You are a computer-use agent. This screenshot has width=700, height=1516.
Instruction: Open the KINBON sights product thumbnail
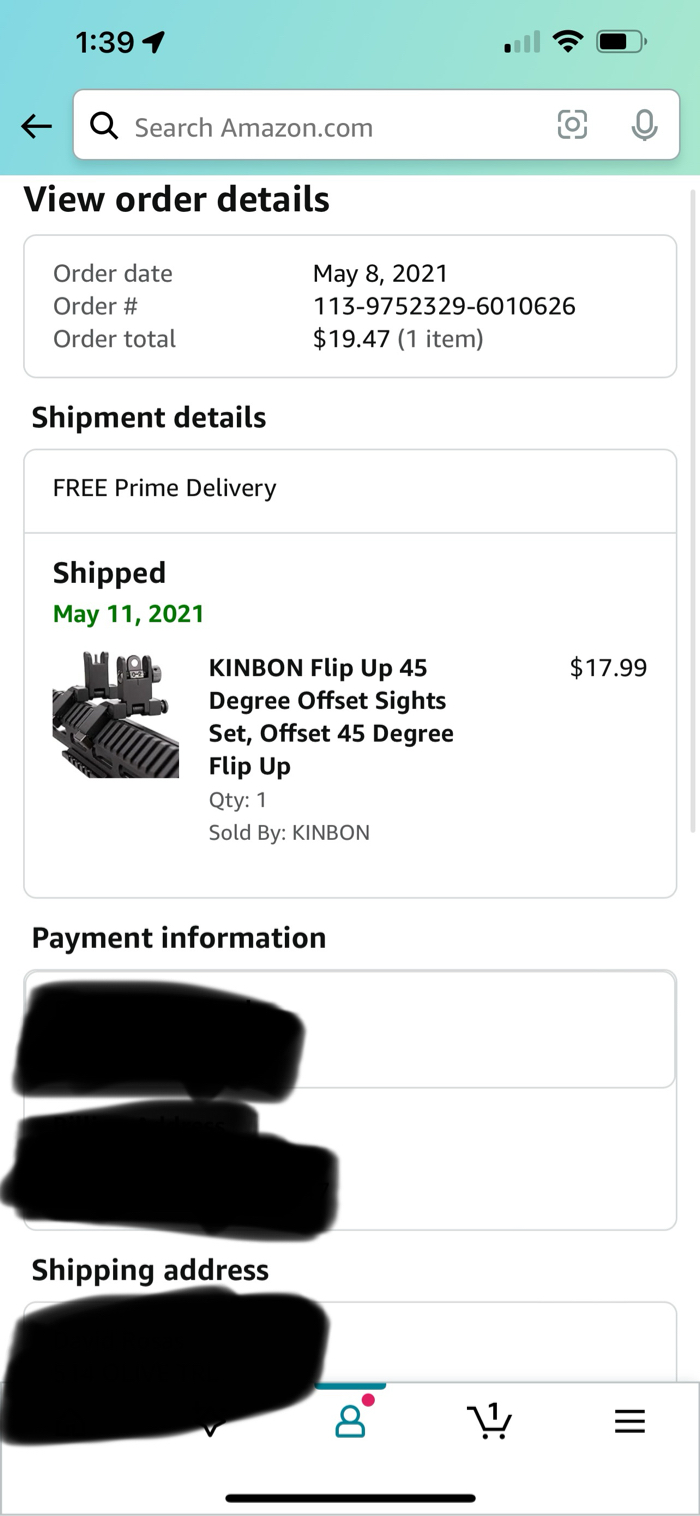coord(116,714)
